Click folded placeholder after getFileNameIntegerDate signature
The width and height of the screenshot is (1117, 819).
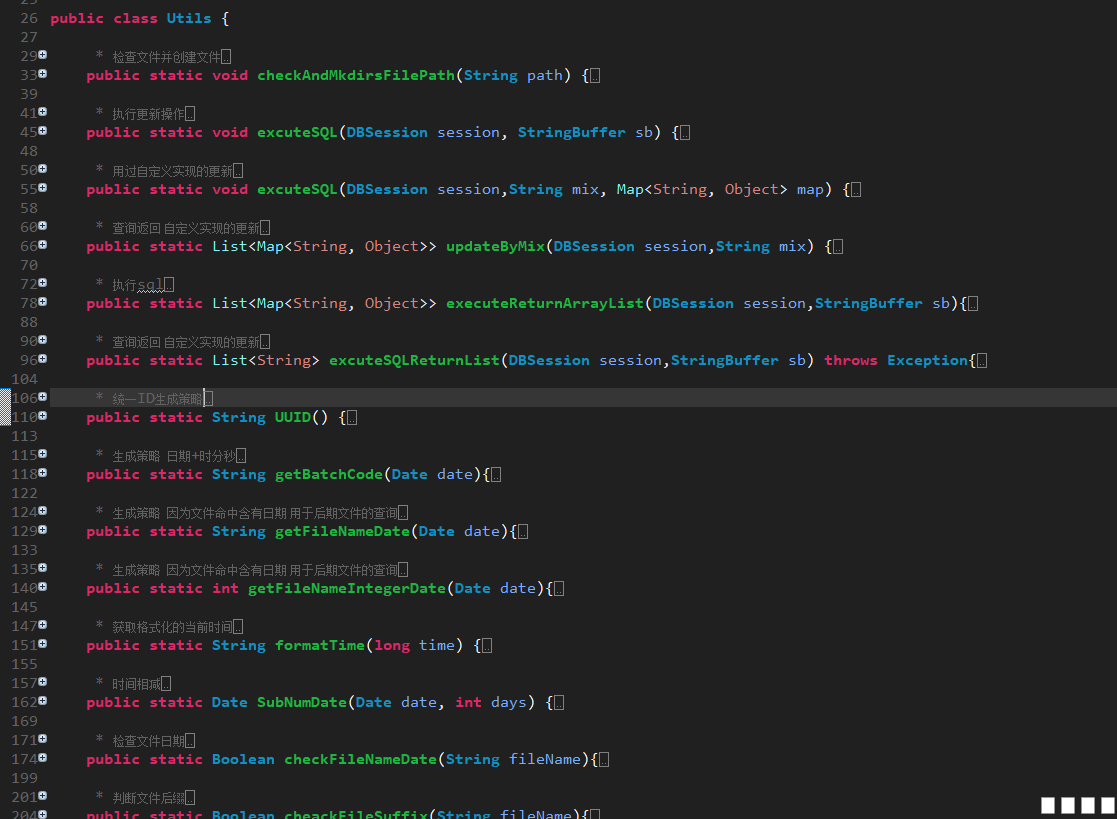pos(559,589)
